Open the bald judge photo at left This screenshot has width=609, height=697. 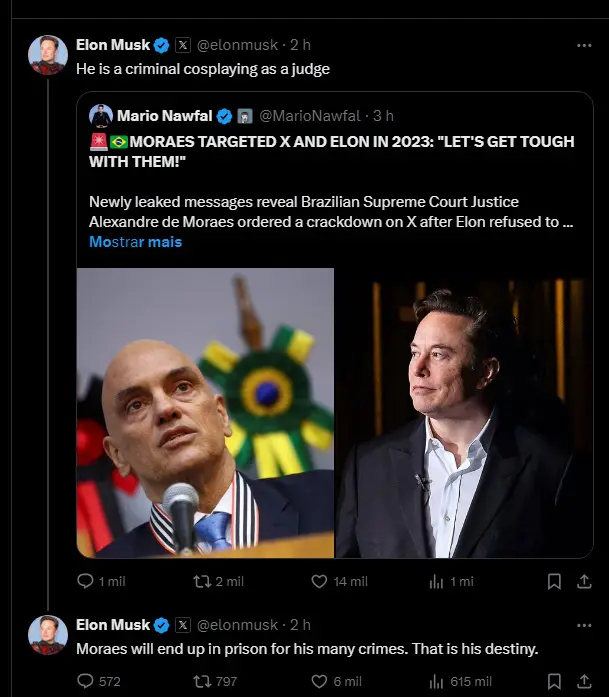coord(205,412)
